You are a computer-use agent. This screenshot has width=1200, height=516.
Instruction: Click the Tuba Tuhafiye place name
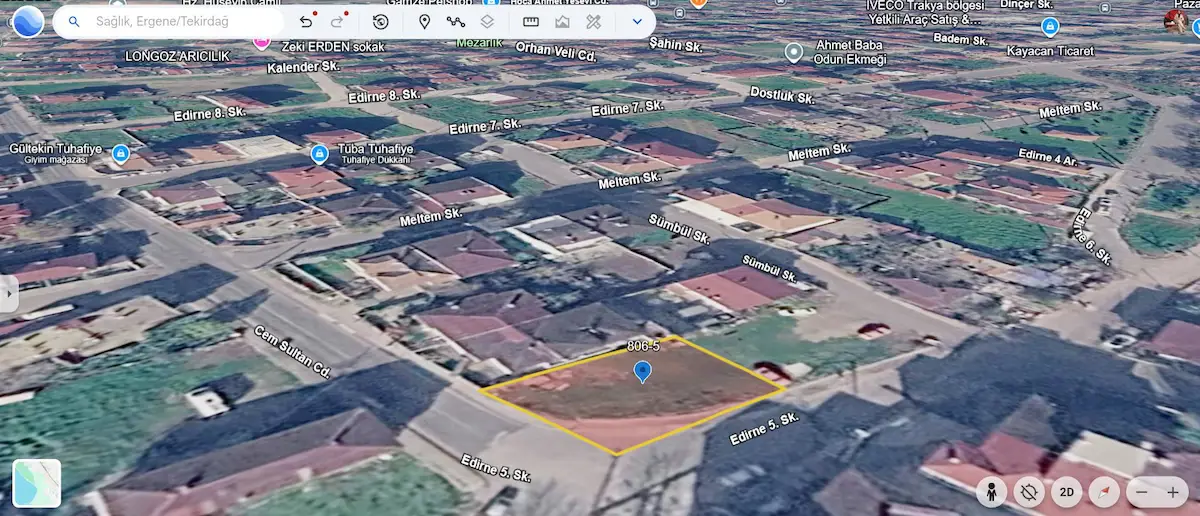click(x=377, y=147)
